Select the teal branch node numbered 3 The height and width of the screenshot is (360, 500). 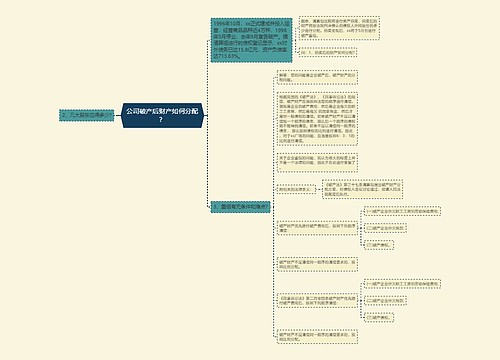(x=240, y=207)
